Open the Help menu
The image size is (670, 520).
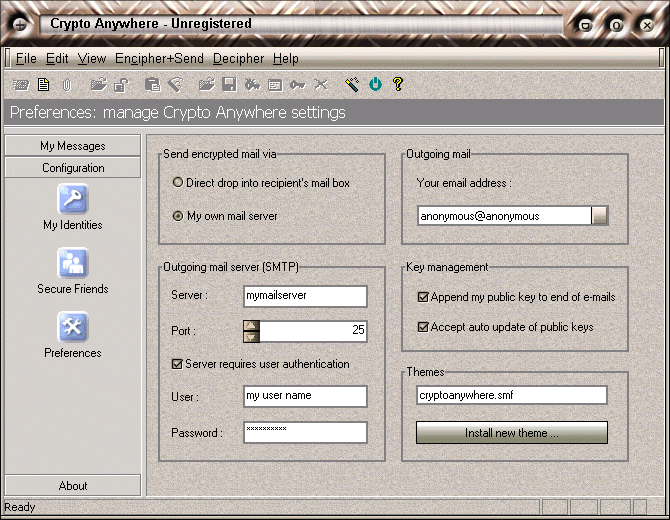(285, 59)
